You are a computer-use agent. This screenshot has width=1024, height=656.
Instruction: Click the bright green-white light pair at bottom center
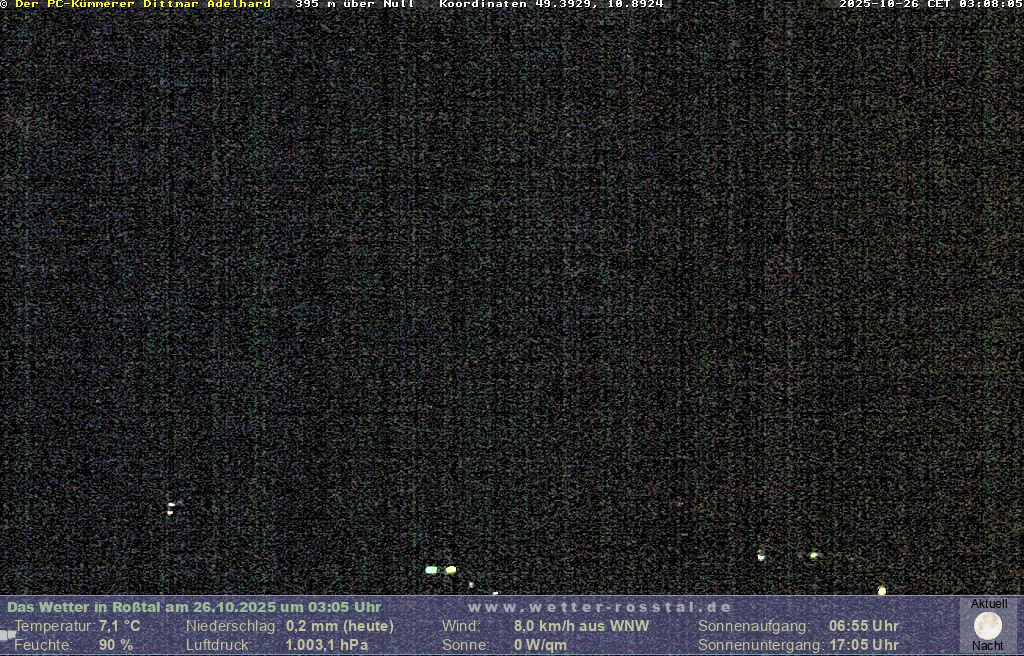[441, 570]
